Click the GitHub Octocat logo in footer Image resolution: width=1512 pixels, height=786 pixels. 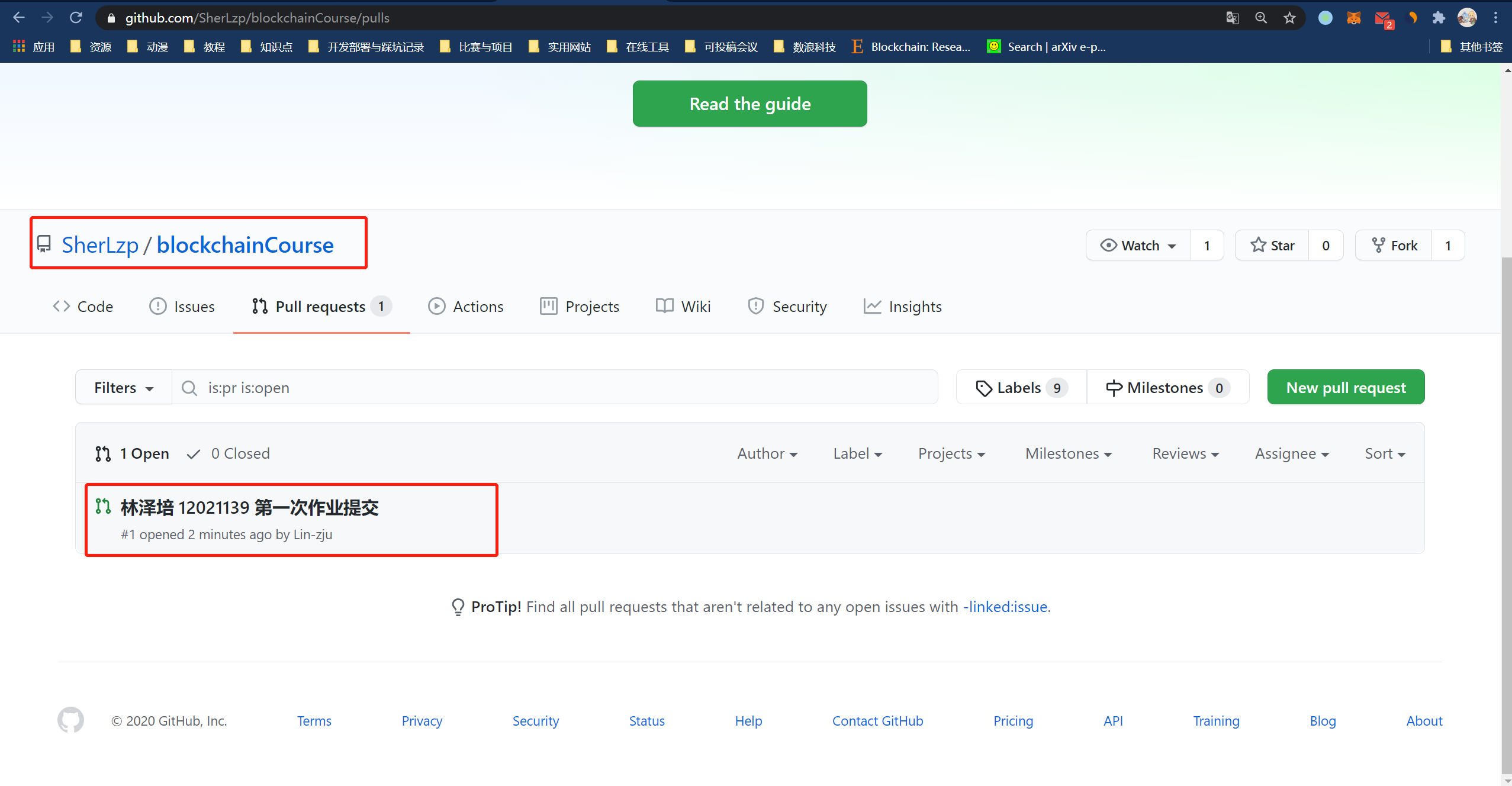[70, 720]
